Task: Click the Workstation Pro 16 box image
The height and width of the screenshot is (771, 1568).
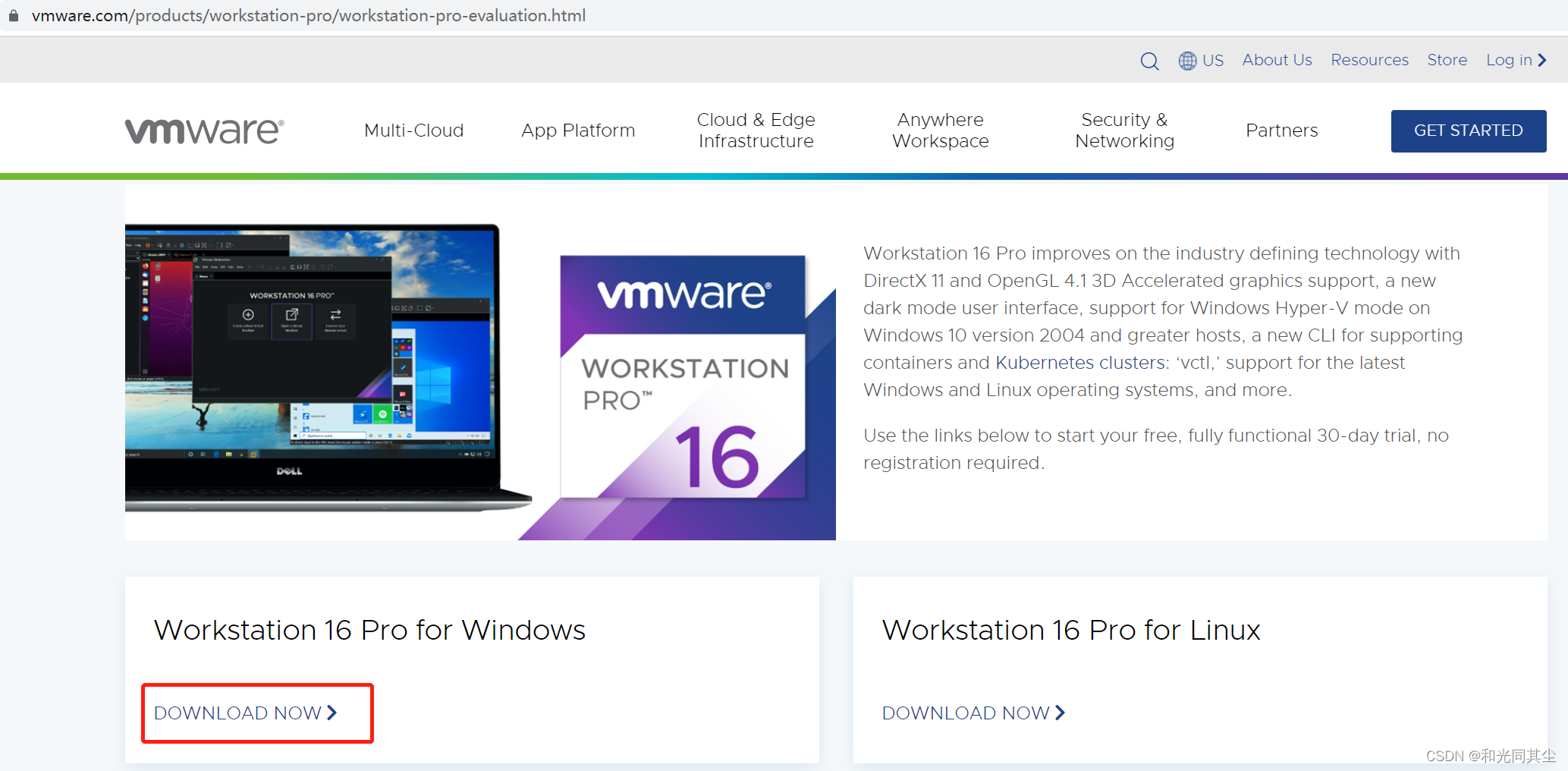Action: [683, 377]
